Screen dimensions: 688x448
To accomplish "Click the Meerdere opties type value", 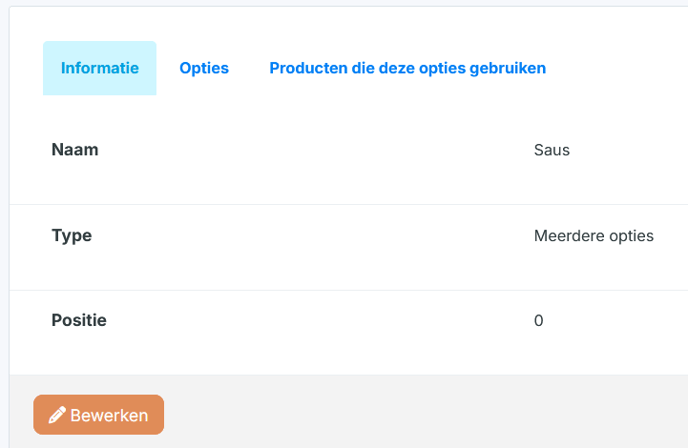I will (x=594, y=236).
